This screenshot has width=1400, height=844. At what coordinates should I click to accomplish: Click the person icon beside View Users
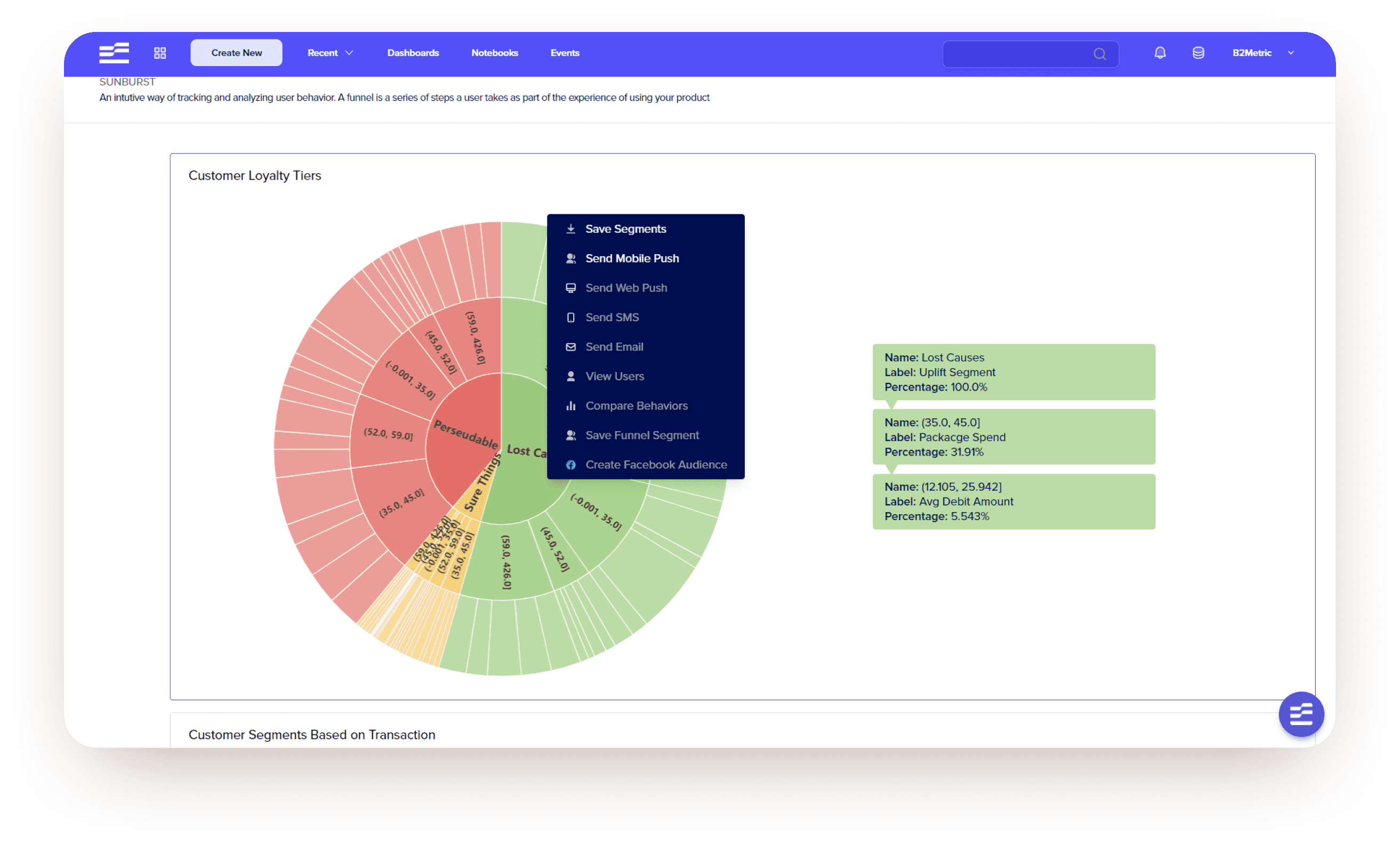(570, 377)
